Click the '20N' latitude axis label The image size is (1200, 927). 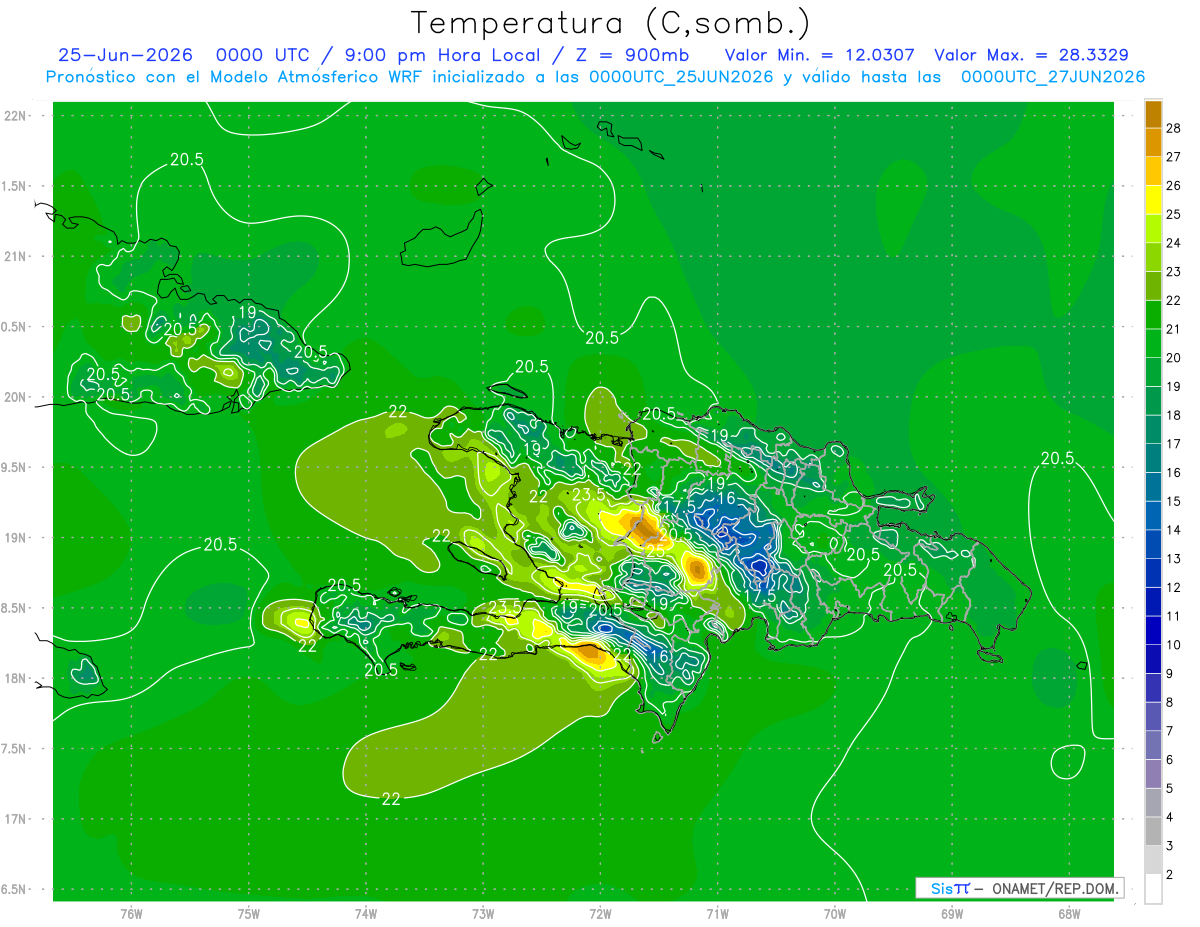pyautogui.click(x=15, y=397)
